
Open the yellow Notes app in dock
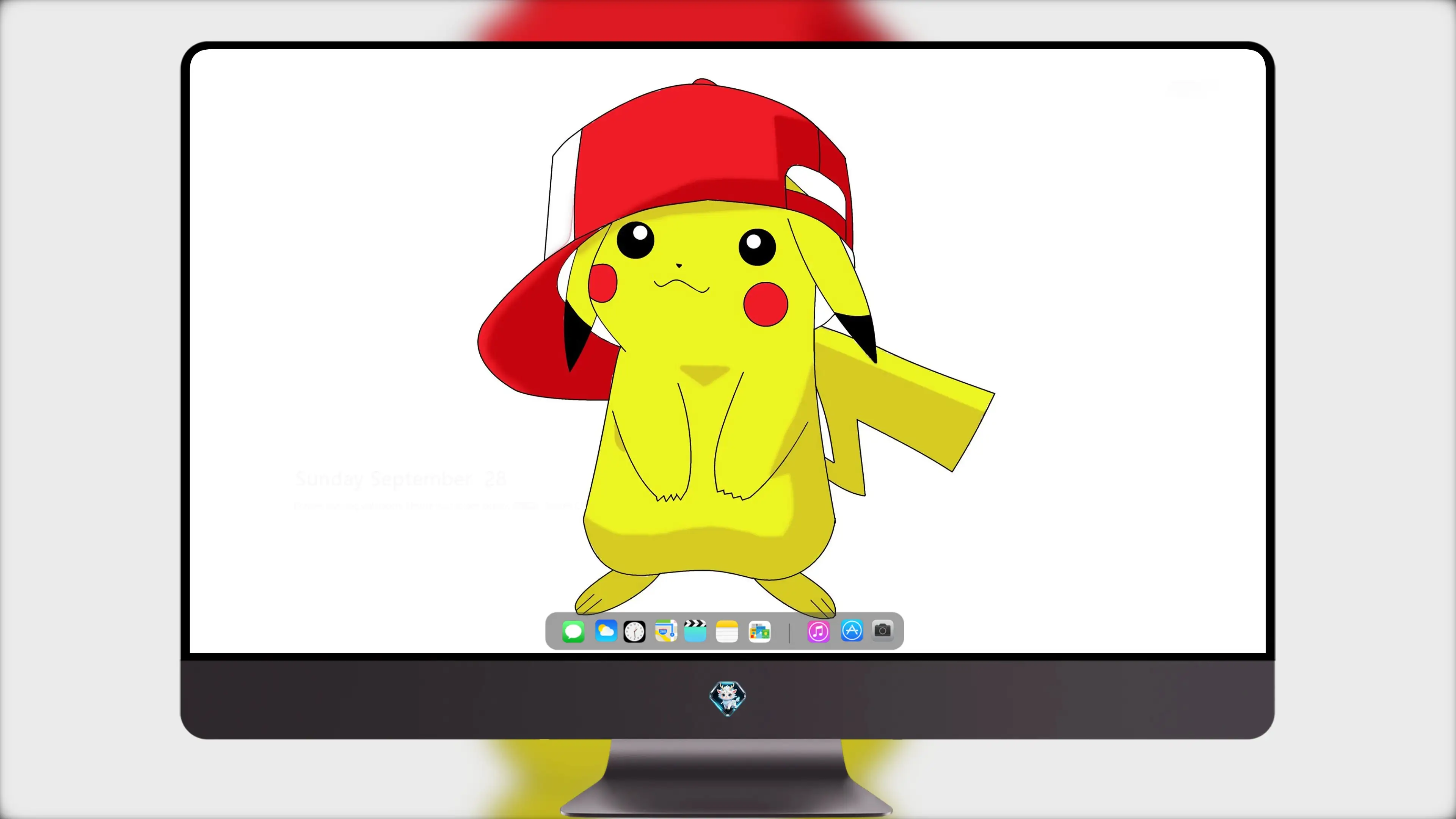pos(727,631)
